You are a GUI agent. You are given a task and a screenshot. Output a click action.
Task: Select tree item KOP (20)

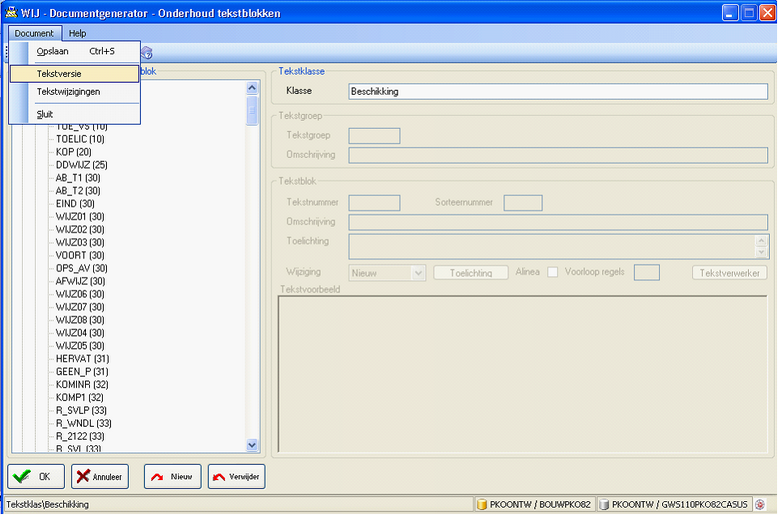[x=73, y=152]
